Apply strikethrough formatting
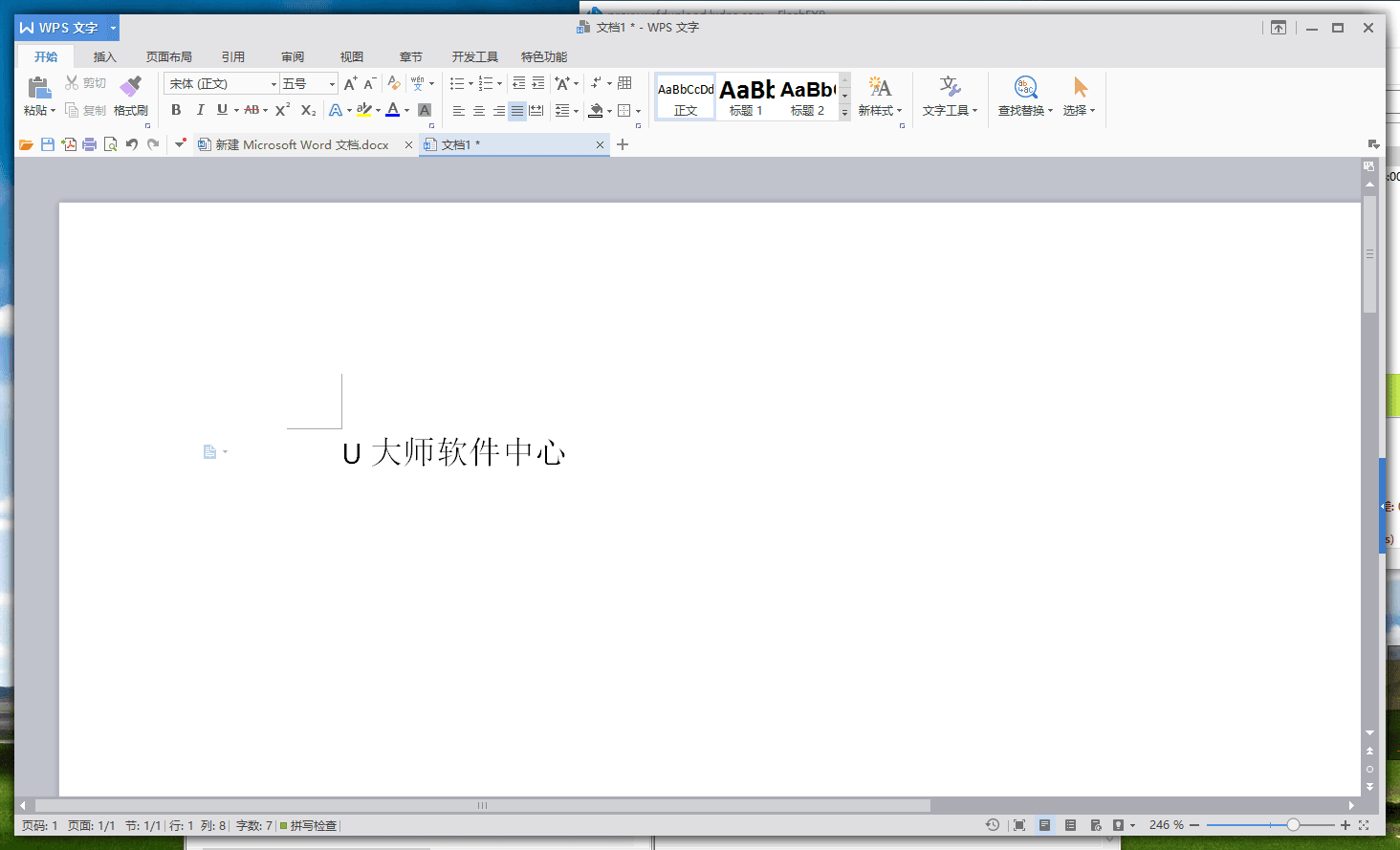The width and height of the screenshot is (1400, 850). point(252,110)
